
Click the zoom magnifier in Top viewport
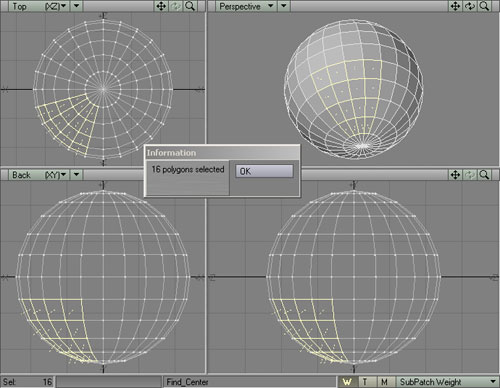pos(190,6)
